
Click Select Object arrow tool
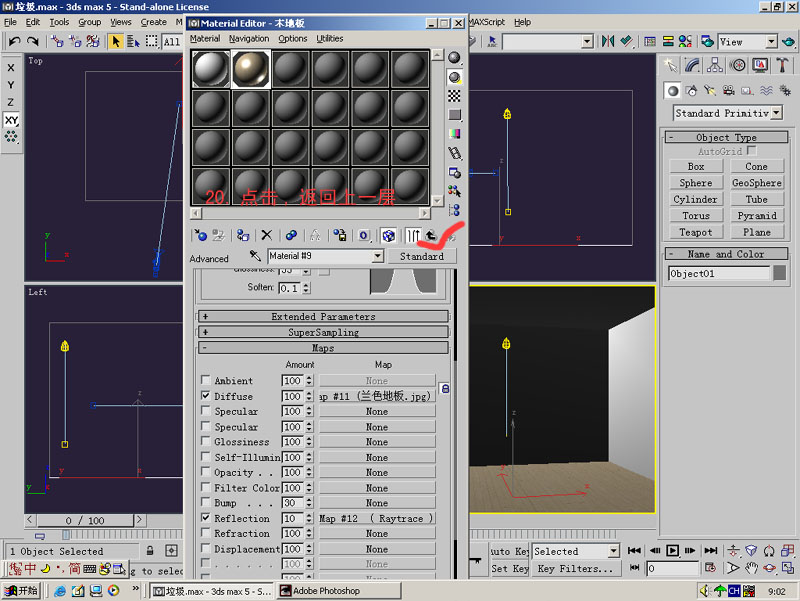tap(116, 41)
